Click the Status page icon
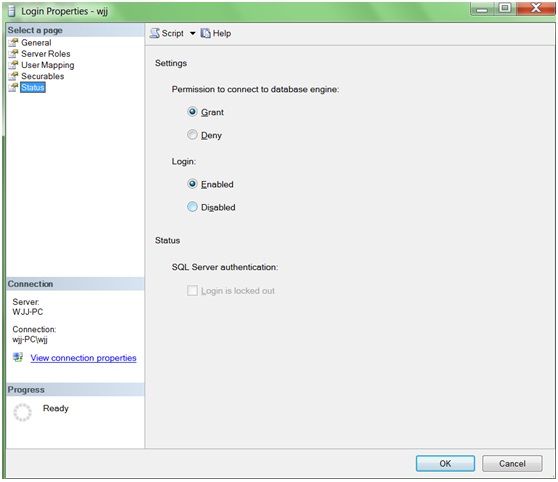The width and height of the screenshot is (558, 482). [x=13, y=87]
